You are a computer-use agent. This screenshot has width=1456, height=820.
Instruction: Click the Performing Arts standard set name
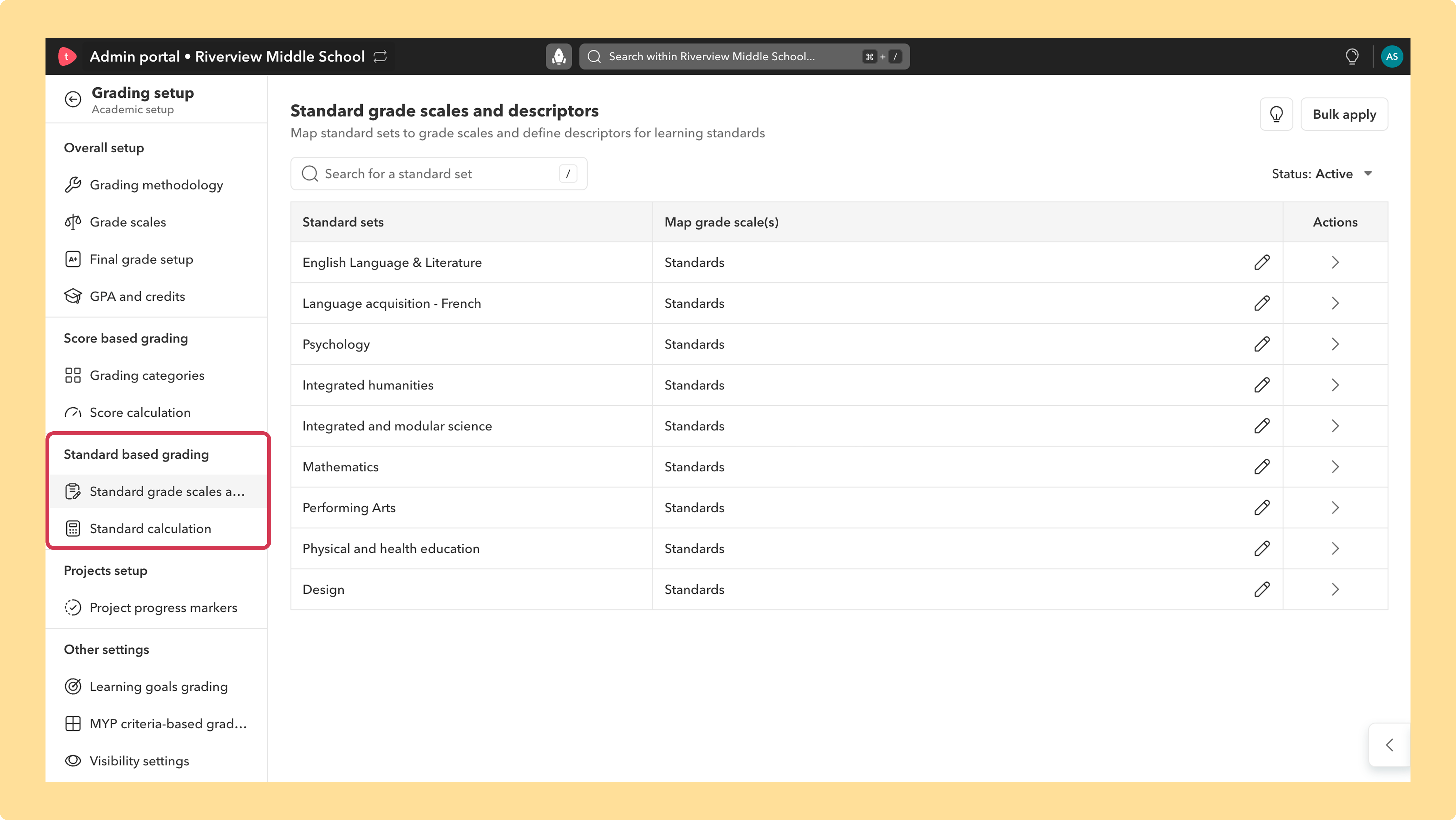tap(349, 508)
